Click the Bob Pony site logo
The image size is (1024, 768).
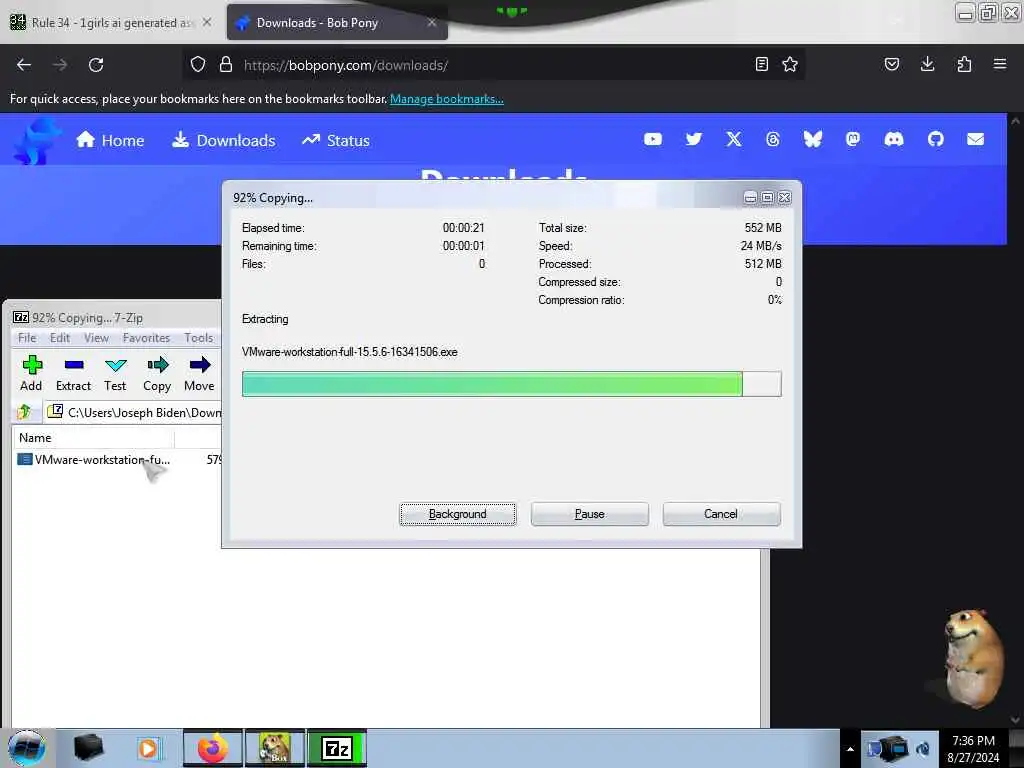tap(36, 141)
